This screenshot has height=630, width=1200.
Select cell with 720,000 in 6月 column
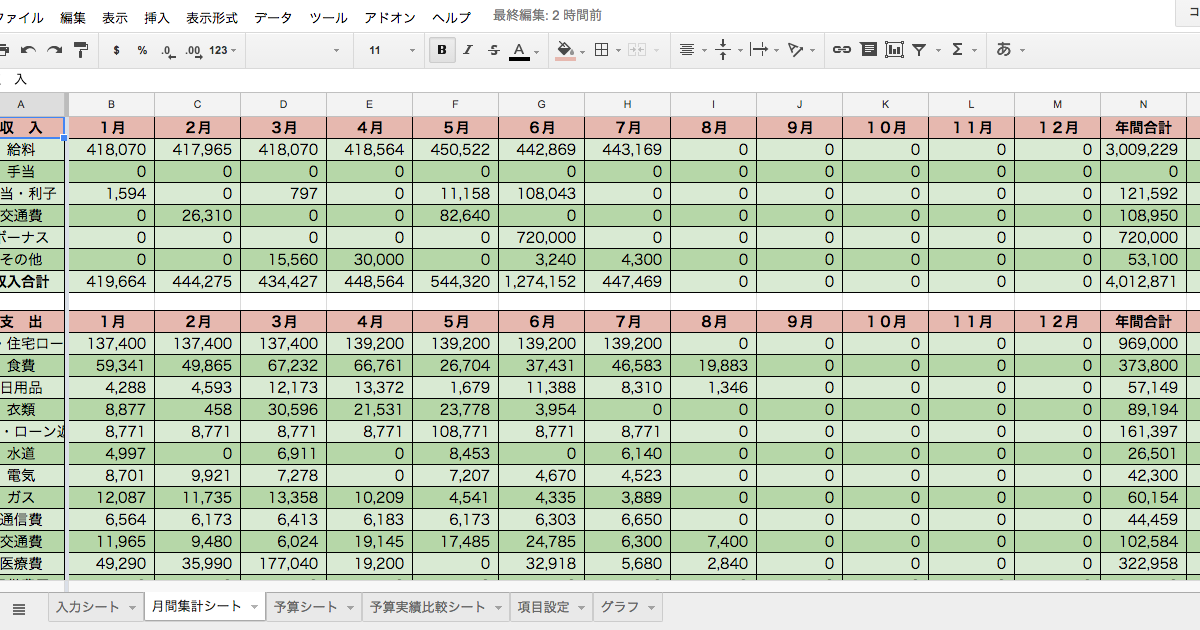[x=541, y=237]
